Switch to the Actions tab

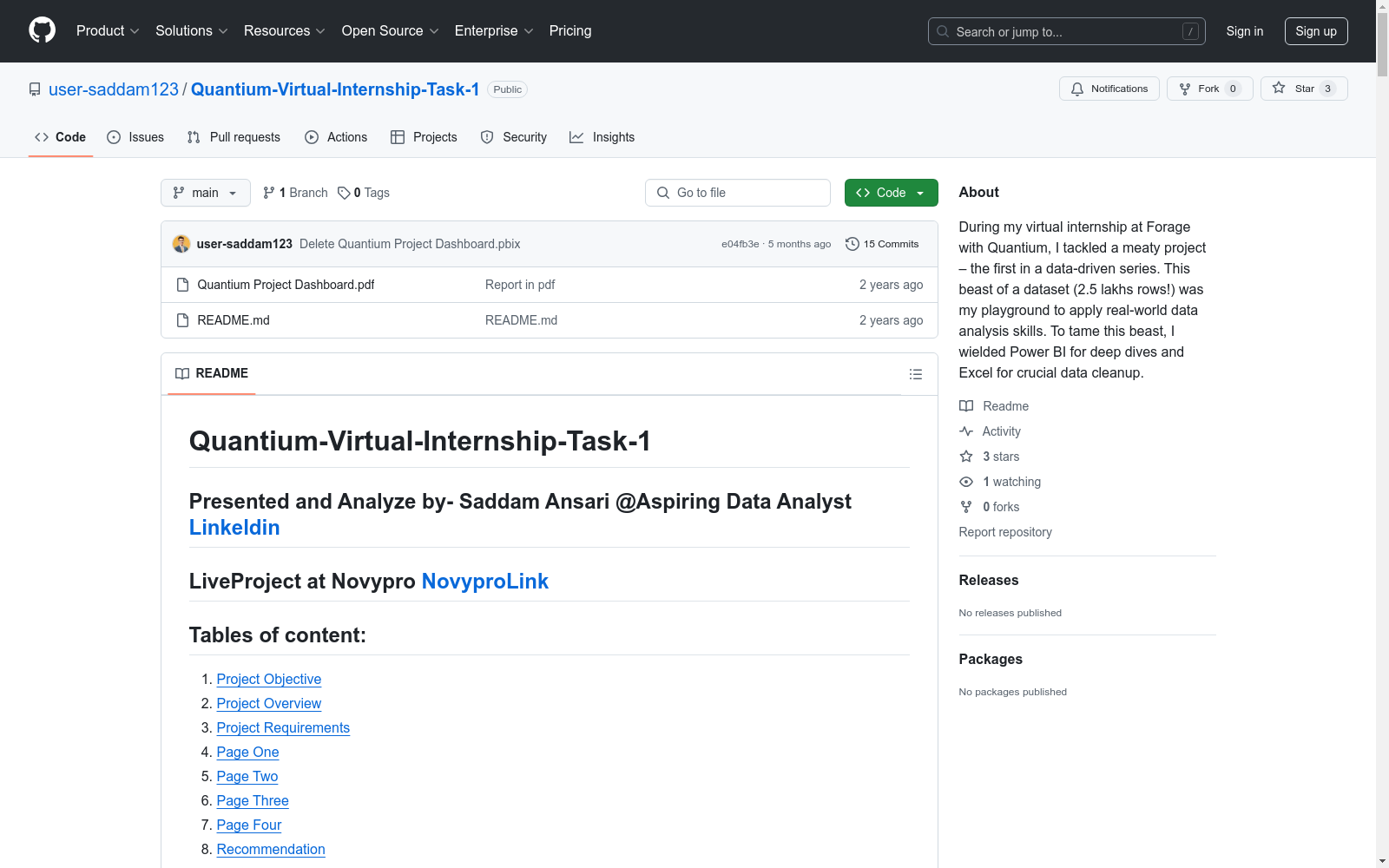[336, 137]
